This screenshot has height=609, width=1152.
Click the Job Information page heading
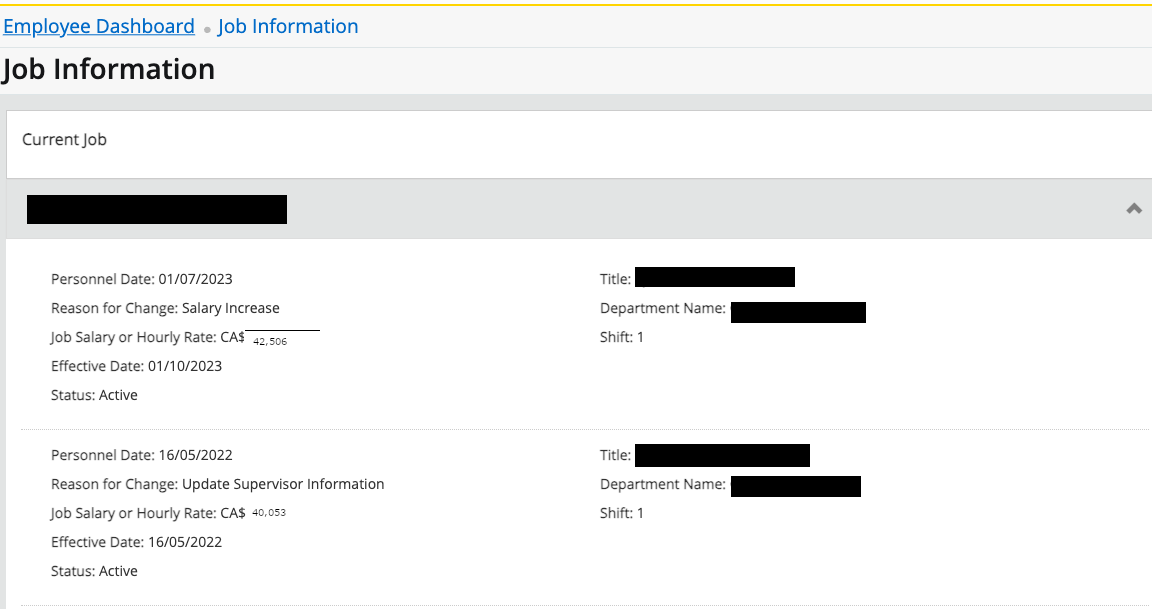pos(108,69)
